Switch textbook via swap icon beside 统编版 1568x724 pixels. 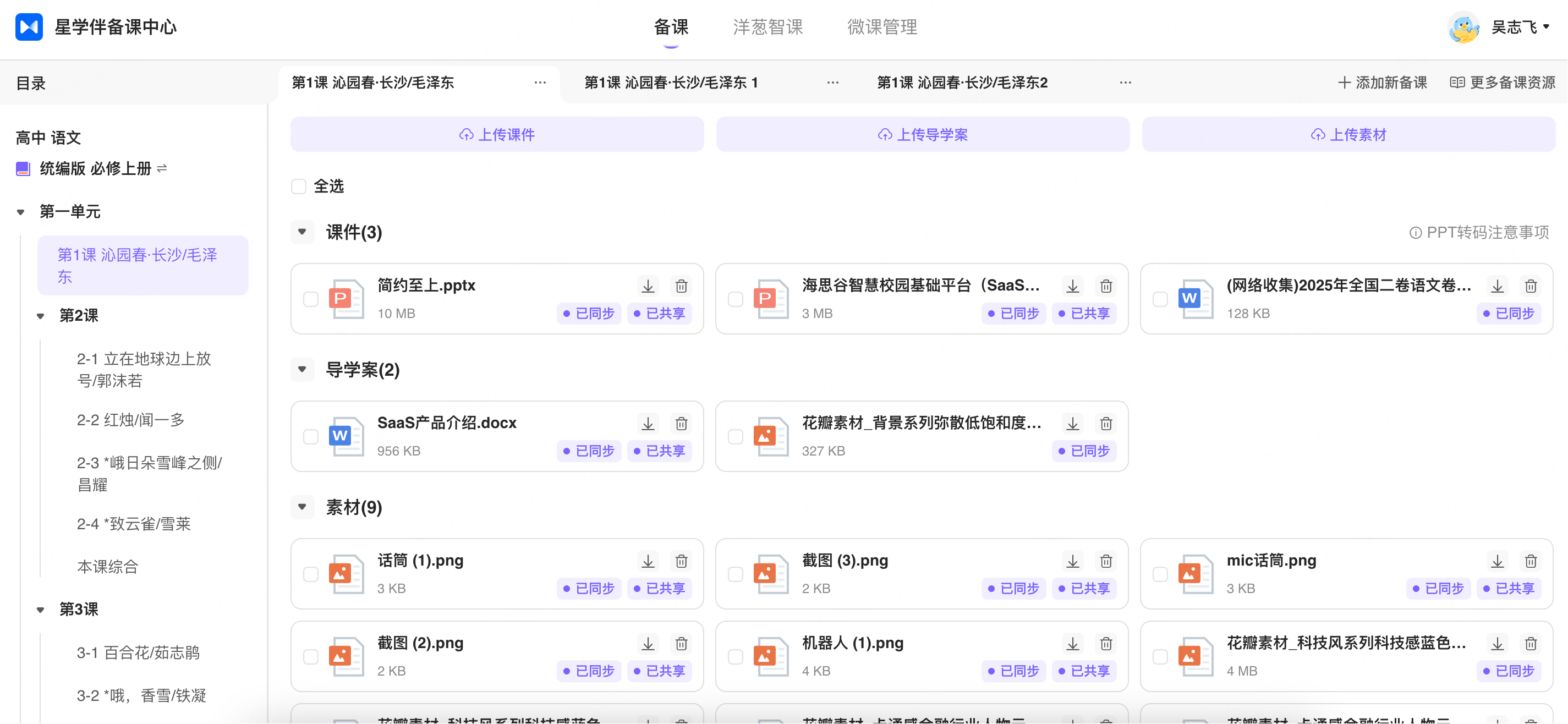(162, 168)
